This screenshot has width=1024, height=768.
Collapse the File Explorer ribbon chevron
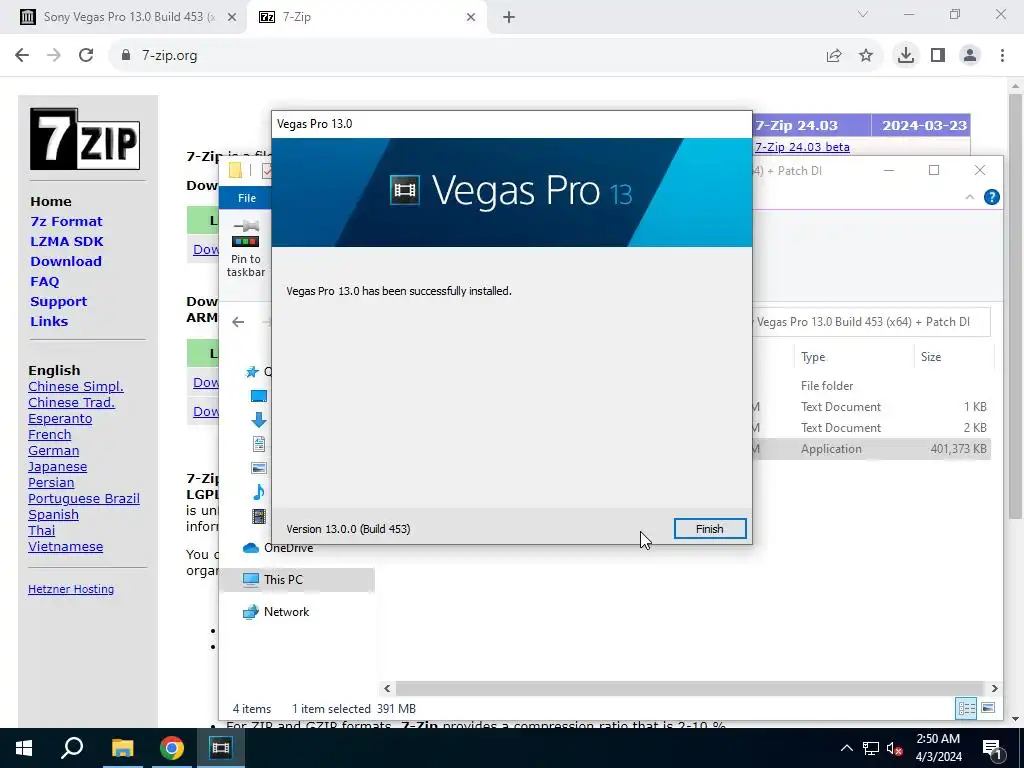tap(970, 197)
